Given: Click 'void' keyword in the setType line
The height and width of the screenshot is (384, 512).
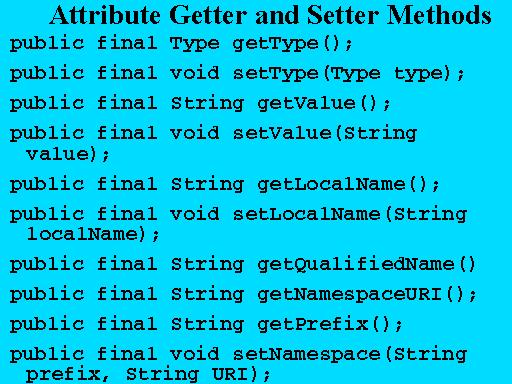Looking at the screenshot, I should (x=195, y=73).
